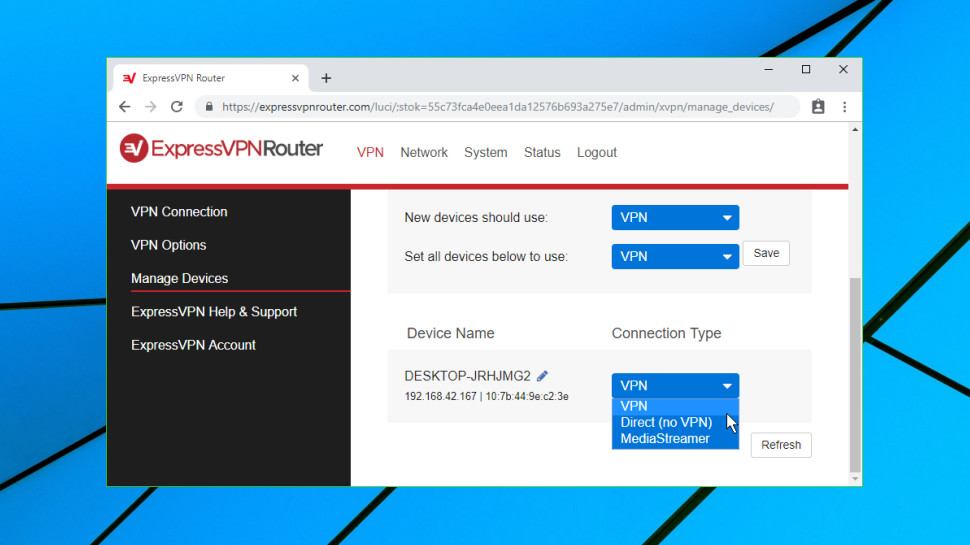
Task: Open the browser extension clipboard icon
Action: (818, 107)
